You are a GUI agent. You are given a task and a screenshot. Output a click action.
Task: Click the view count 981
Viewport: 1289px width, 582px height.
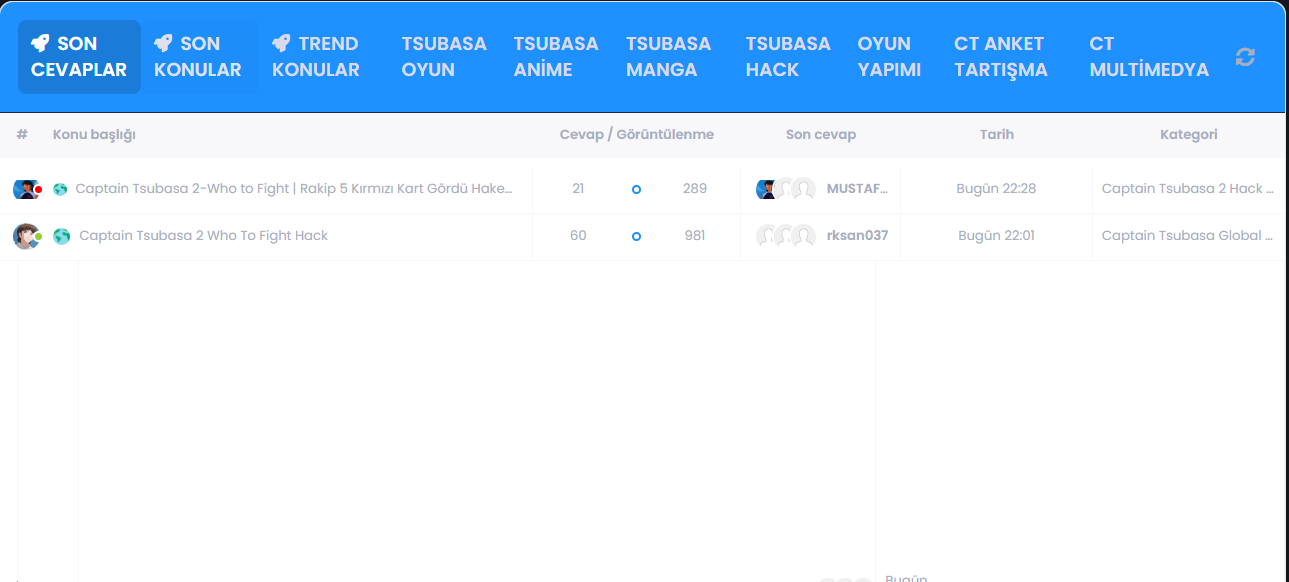coord(694,235)
